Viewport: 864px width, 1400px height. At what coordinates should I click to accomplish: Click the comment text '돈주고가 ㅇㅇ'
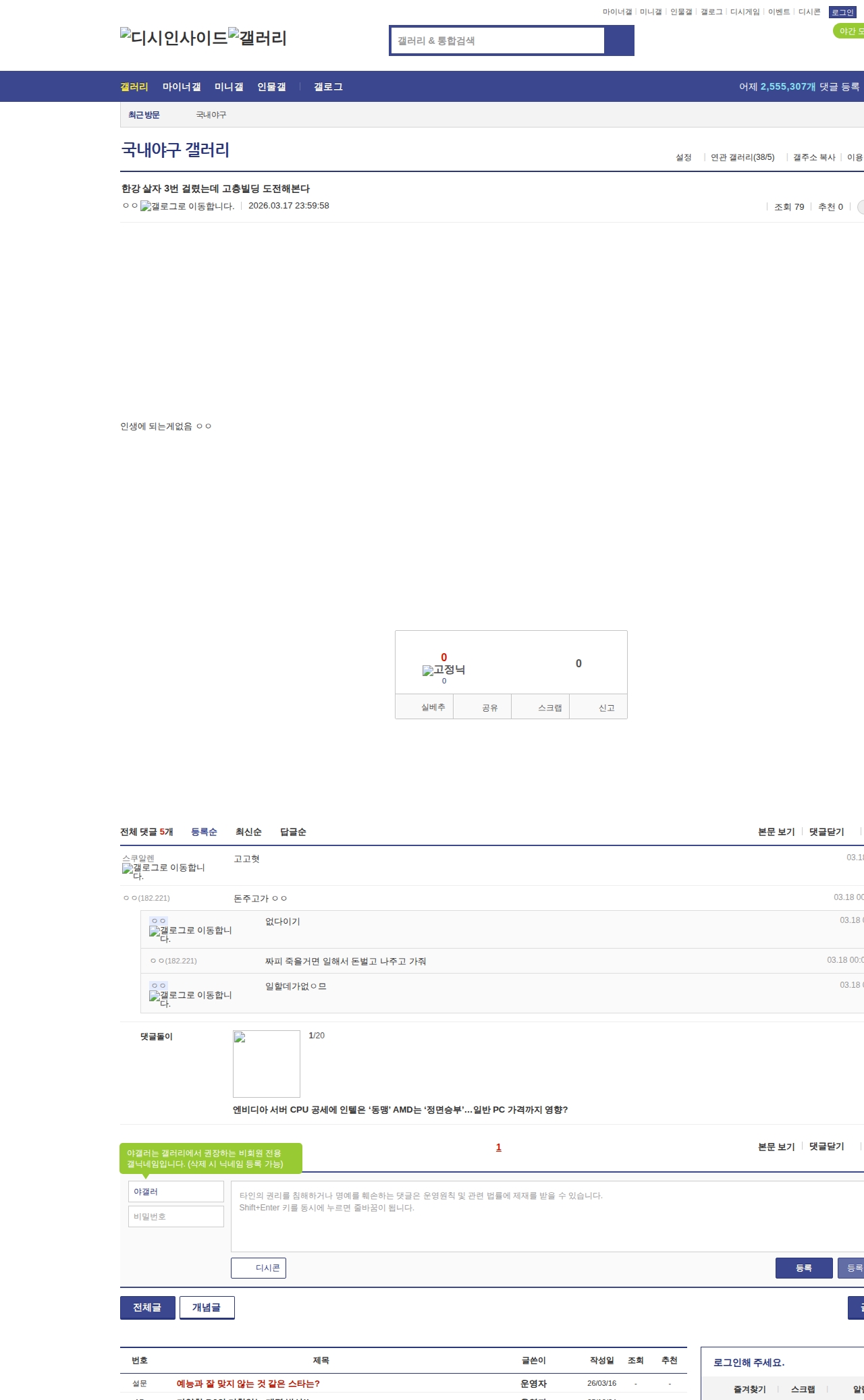pos(260,899)
